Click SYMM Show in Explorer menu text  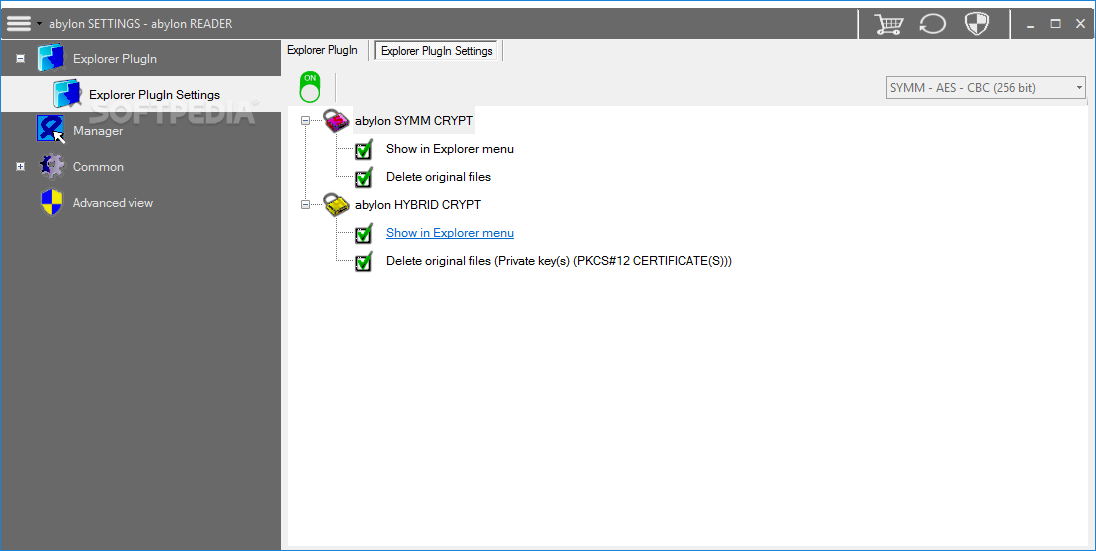(x=449, y=149)
